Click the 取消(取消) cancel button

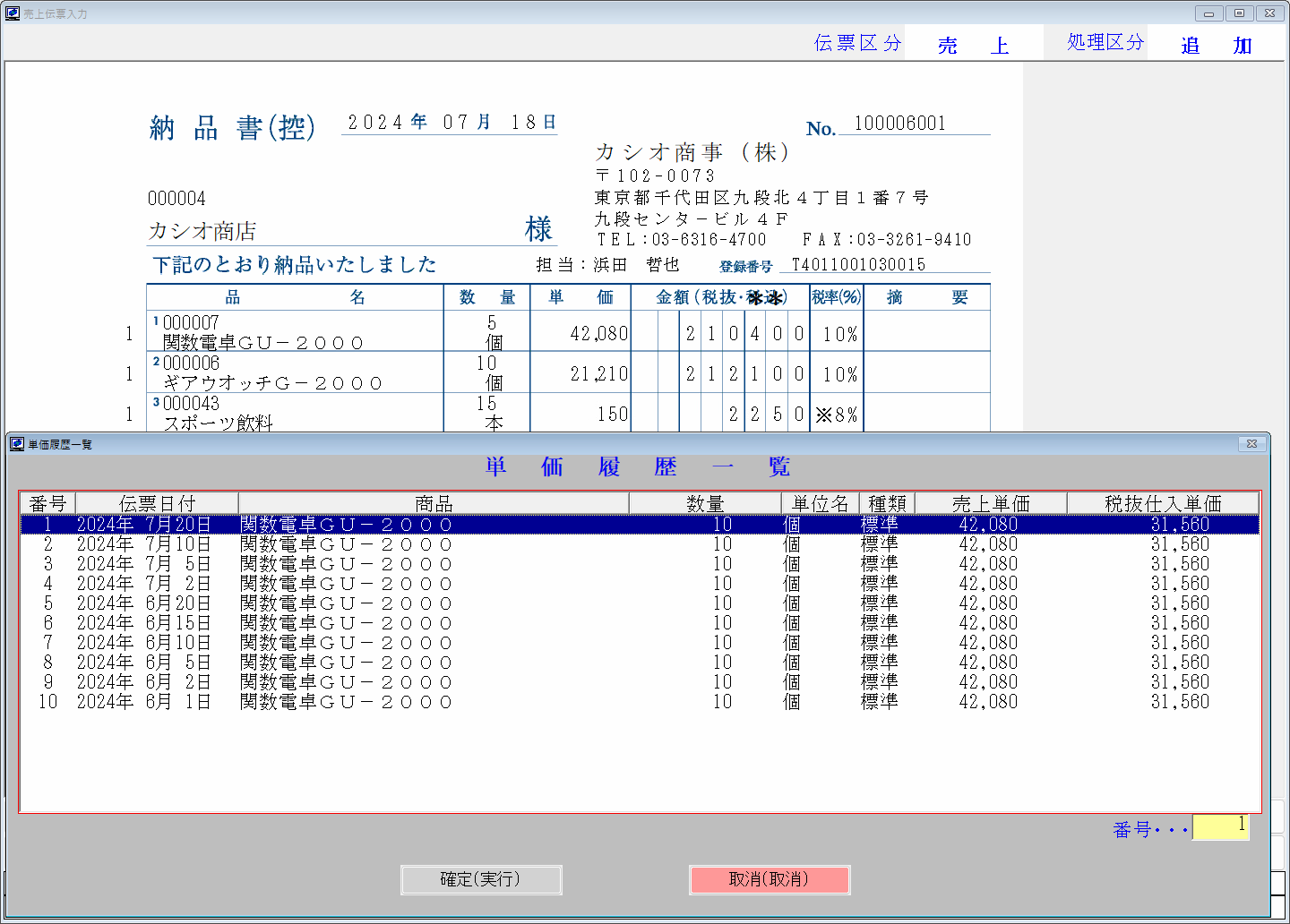769,879
